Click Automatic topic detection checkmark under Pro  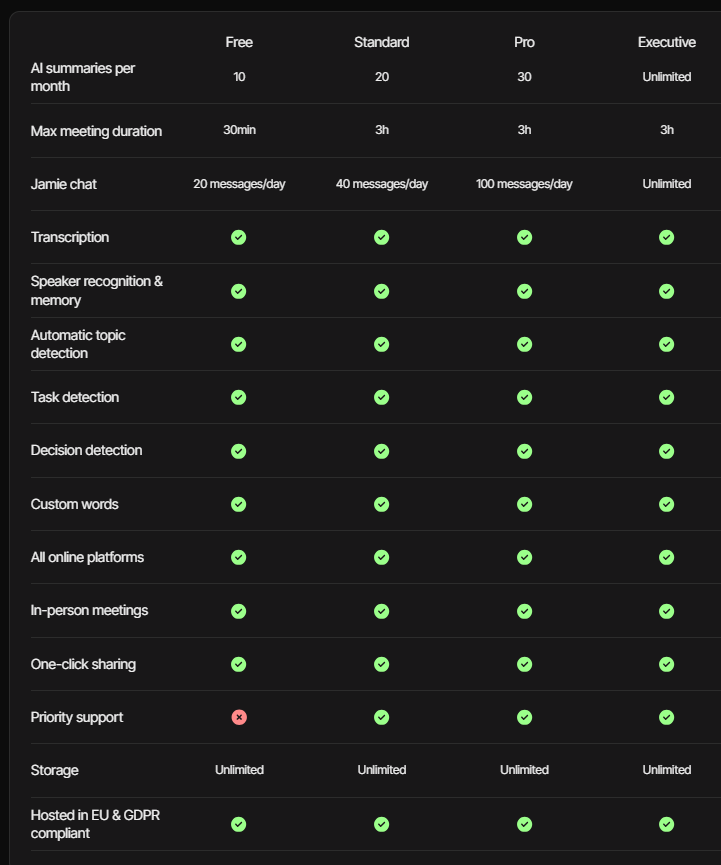click(x=524, y=344)
